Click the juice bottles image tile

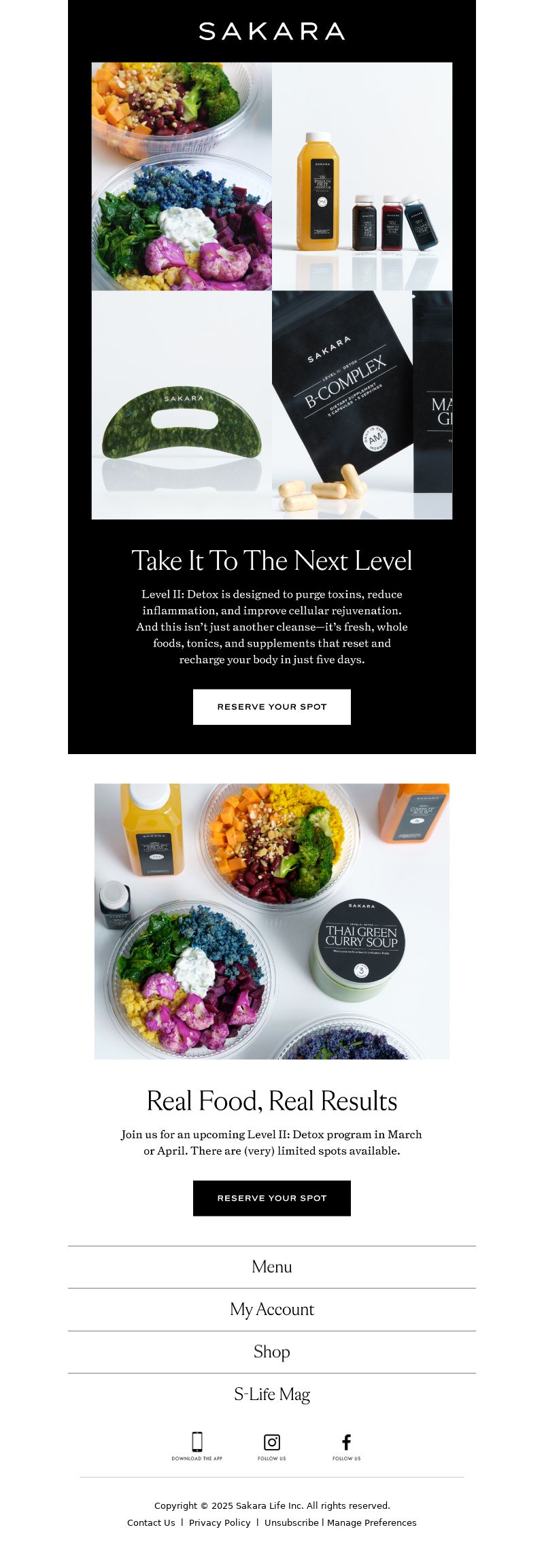click(362, 177)
